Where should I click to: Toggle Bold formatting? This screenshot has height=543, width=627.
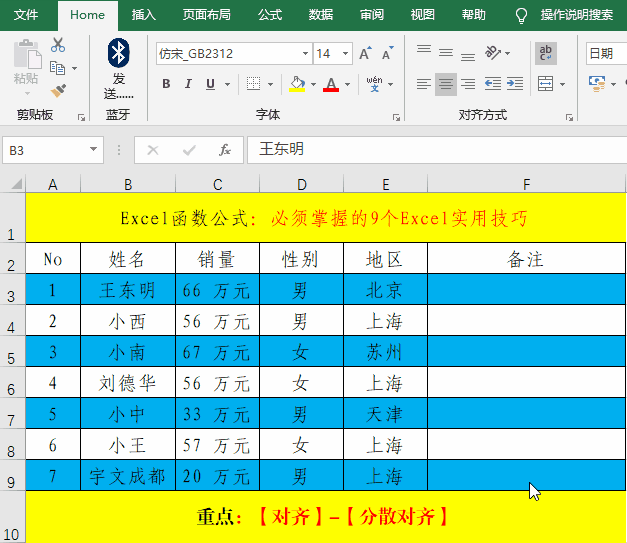tap(167, 84)
